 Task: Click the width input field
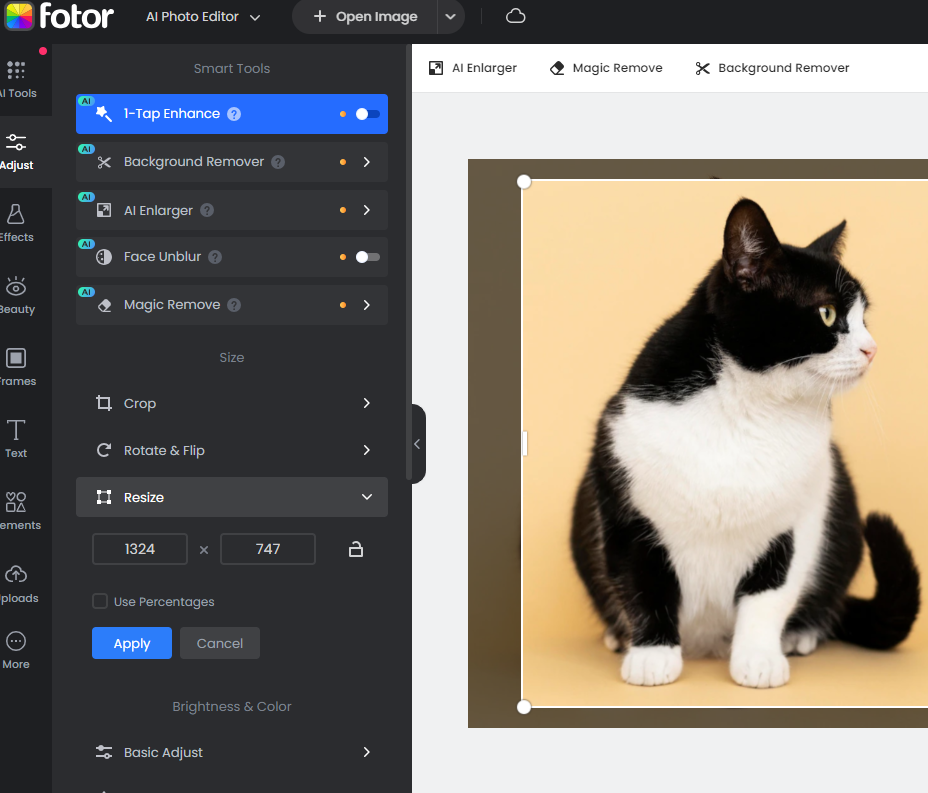[x=139, y=548]
